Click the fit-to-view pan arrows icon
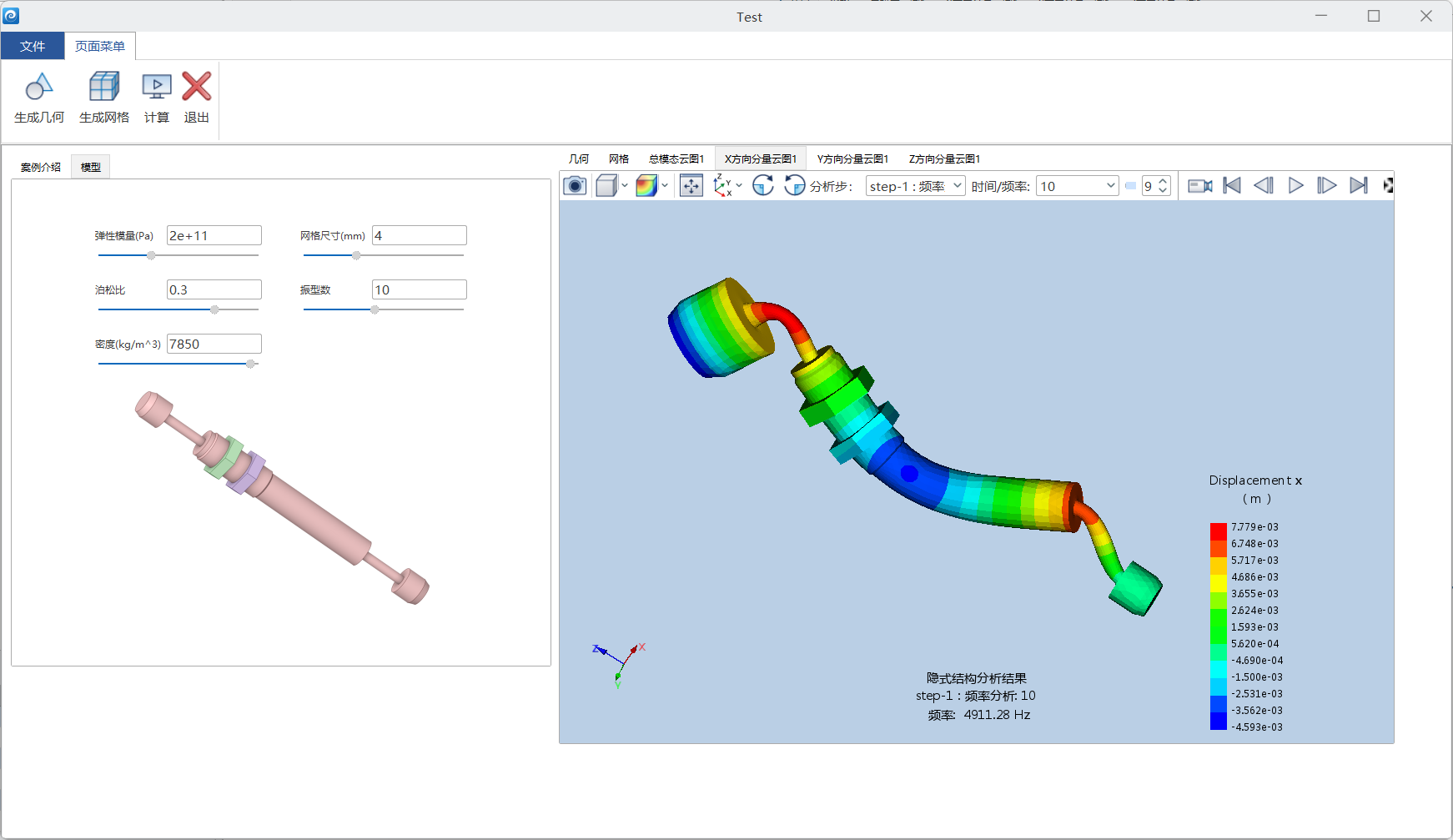 tap(691, 185)
